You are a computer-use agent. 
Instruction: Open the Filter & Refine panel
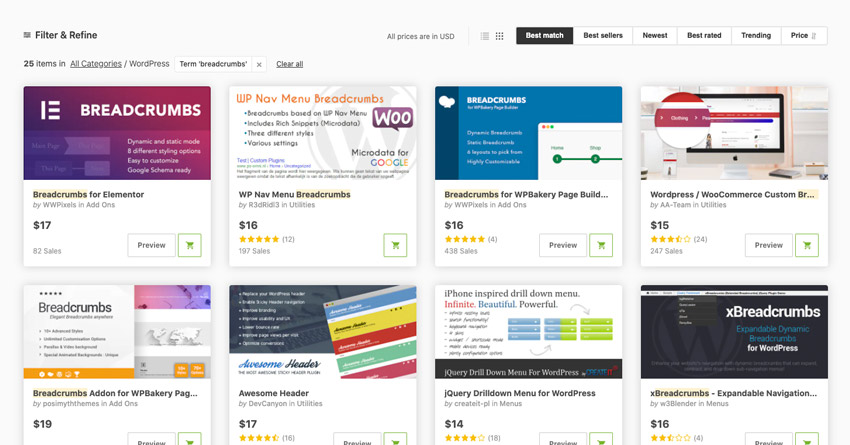60,35
